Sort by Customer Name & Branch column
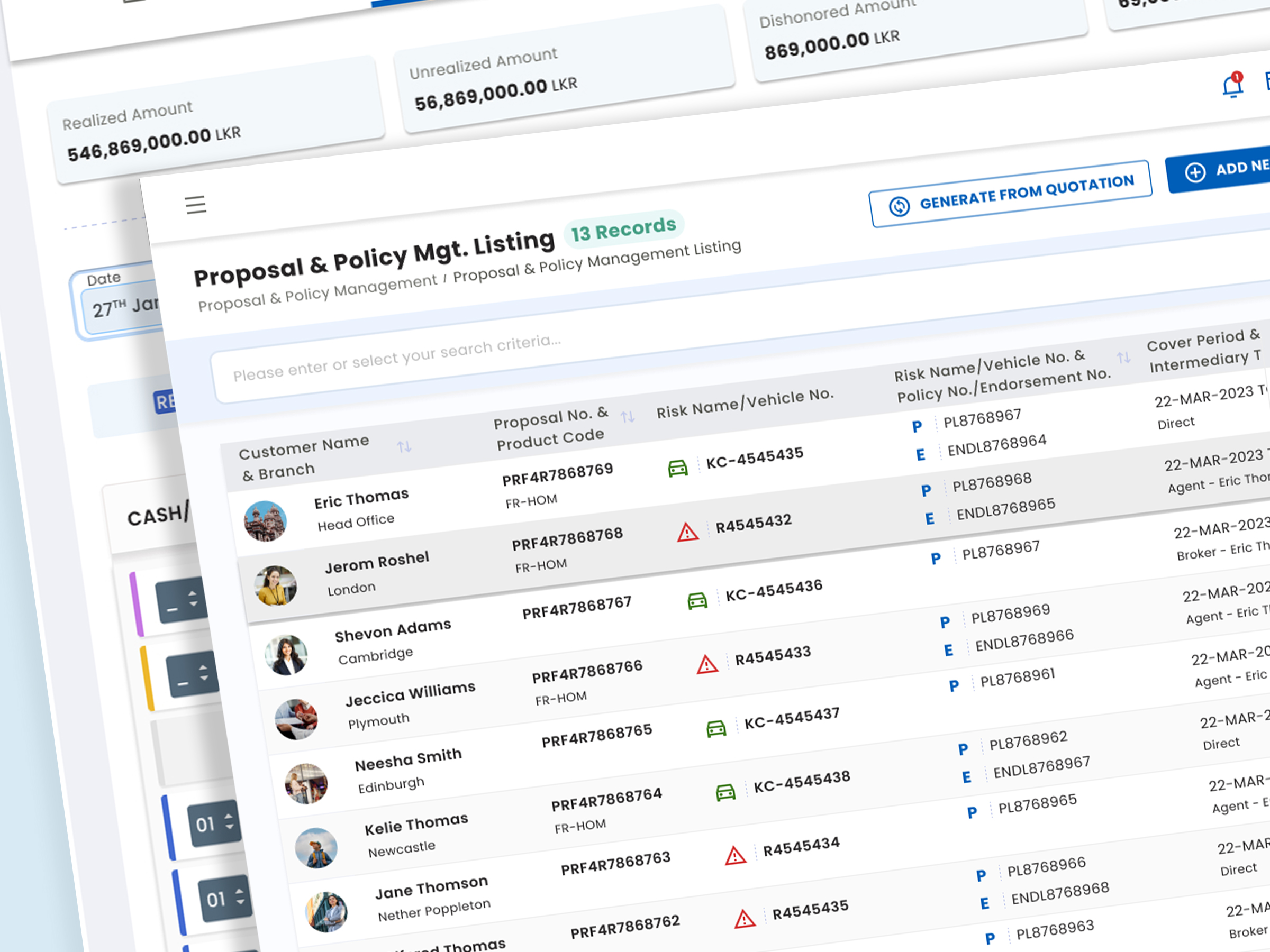Viewport: 1270px width, 952px height. 404,446
